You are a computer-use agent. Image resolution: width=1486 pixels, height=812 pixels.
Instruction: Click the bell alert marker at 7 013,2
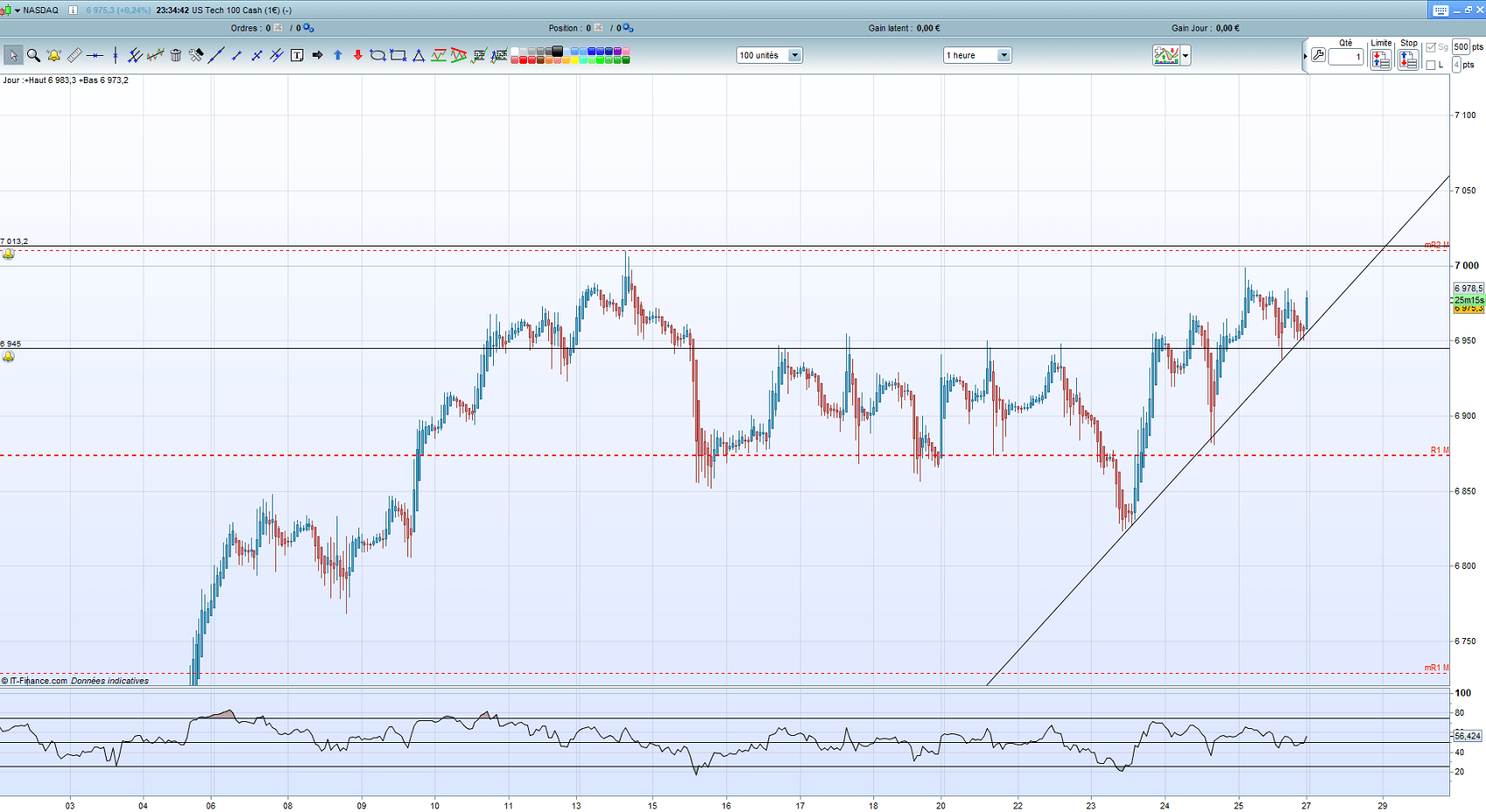[9, 254]
